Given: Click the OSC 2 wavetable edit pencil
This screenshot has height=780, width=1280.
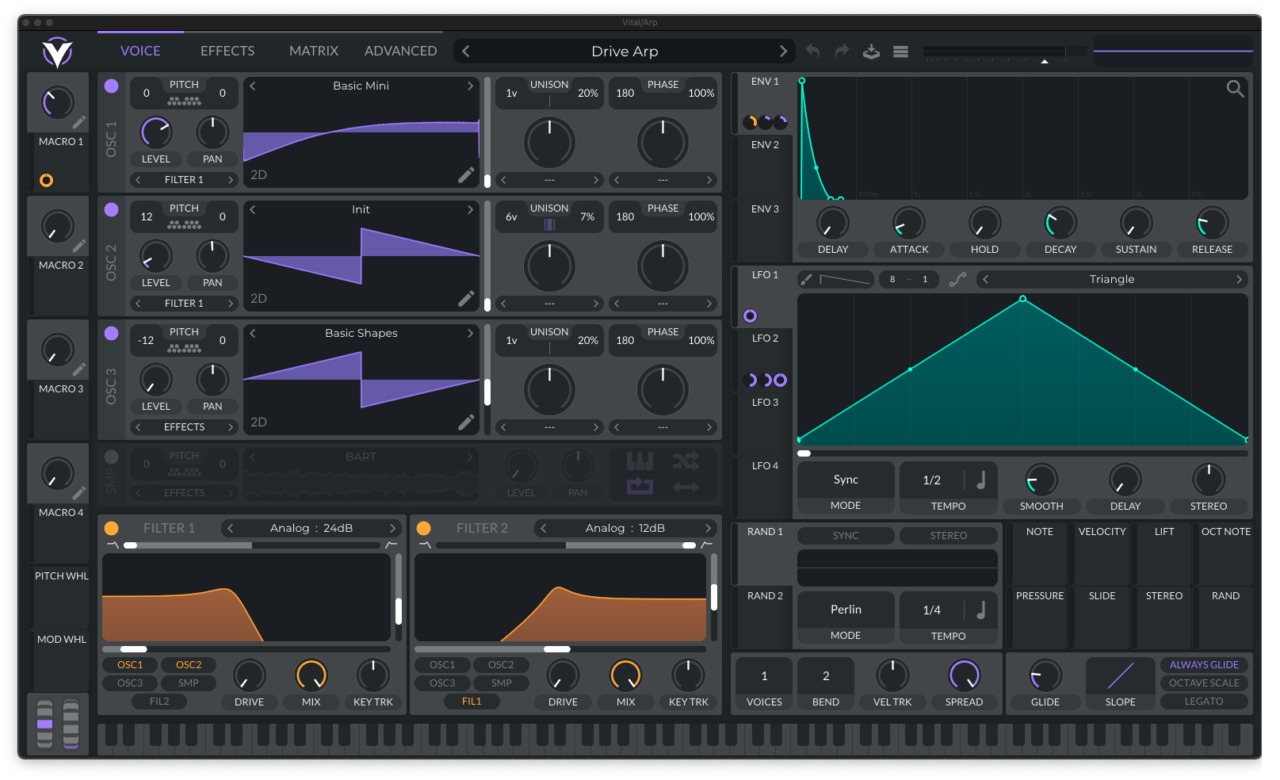Looking at the screenshot, I should click(x=466, y=298).
